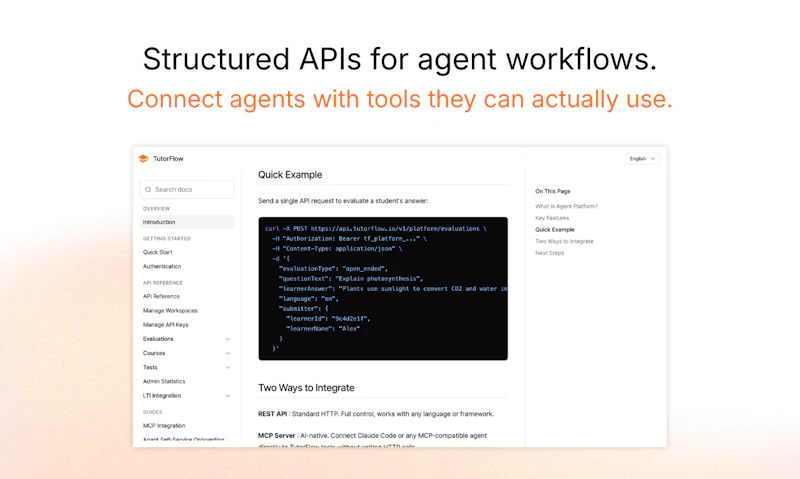Screen dimensions: 800x479
Task: Click the GETTING STARTED sidebar label
Action: tap(166, 239)
